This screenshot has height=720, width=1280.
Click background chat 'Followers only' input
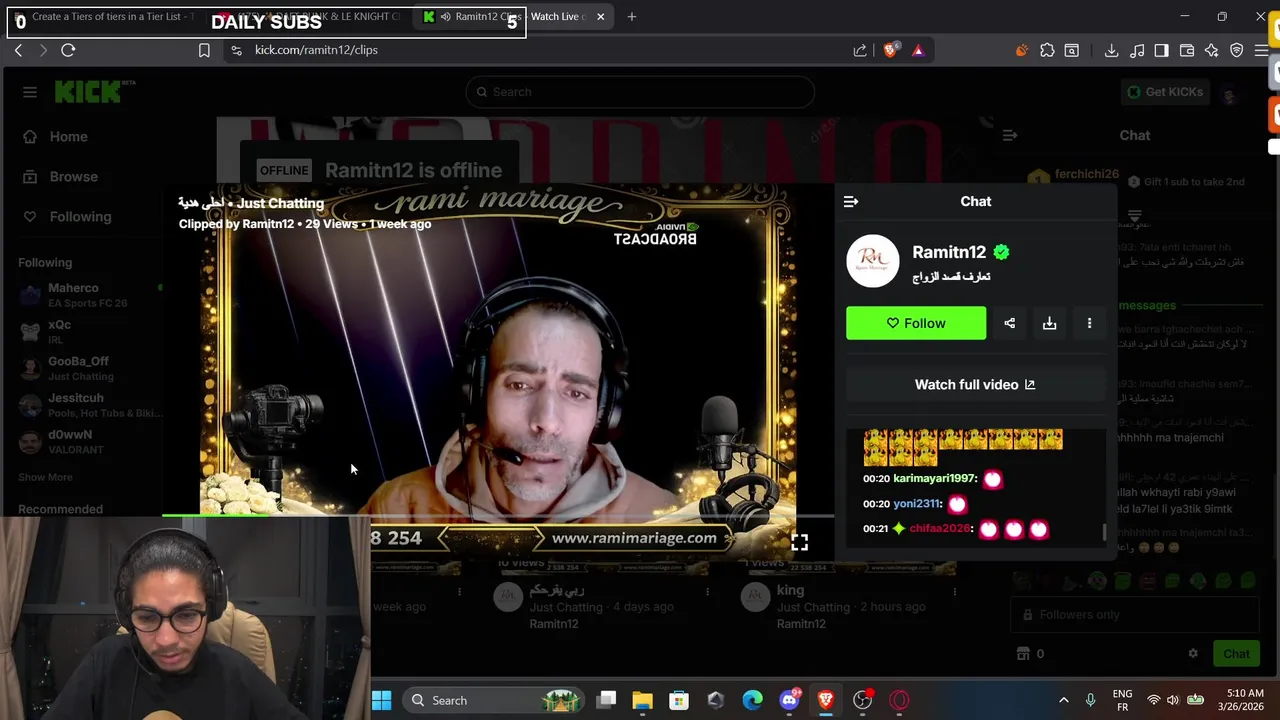[x=1137, y=614]
